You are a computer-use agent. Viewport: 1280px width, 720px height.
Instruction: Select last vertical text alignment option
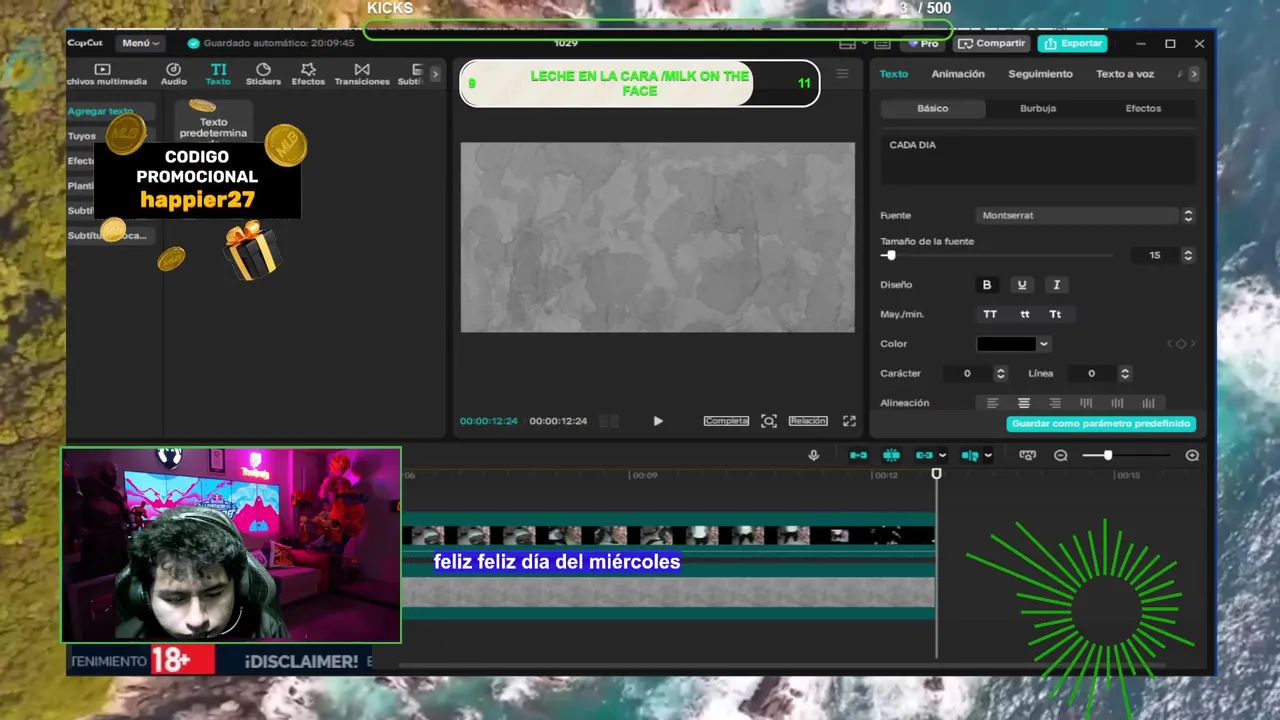[x=1148, y=403]
